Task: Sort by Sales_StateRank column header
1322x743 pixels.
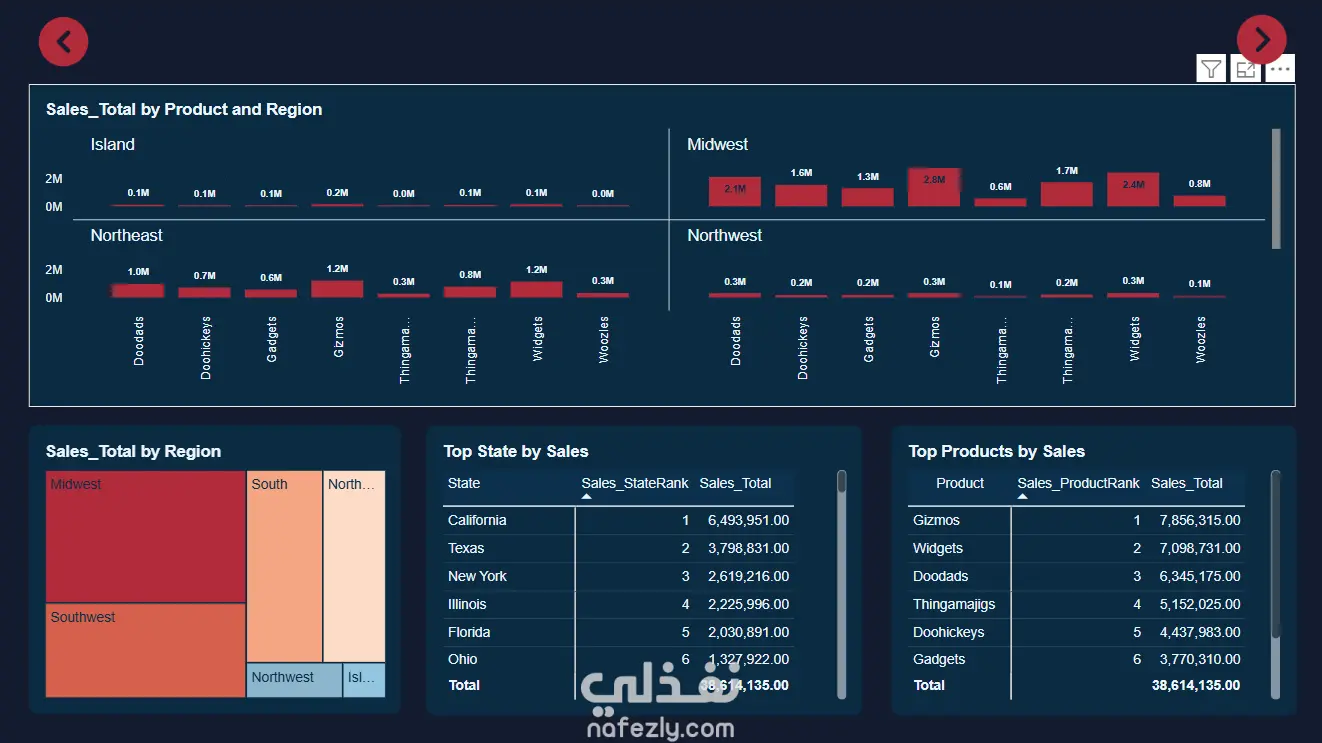Action: coord(635,483)
